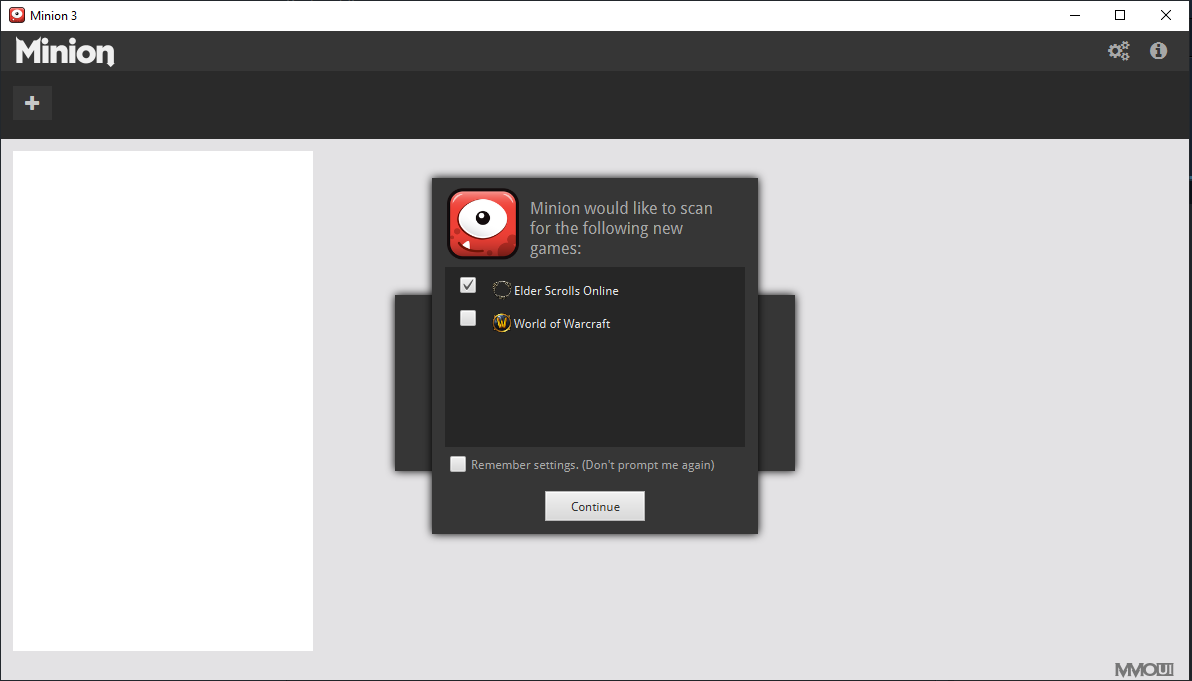Add a game with plus button
The image size is (1192, 681).
[x=32, y=103]
